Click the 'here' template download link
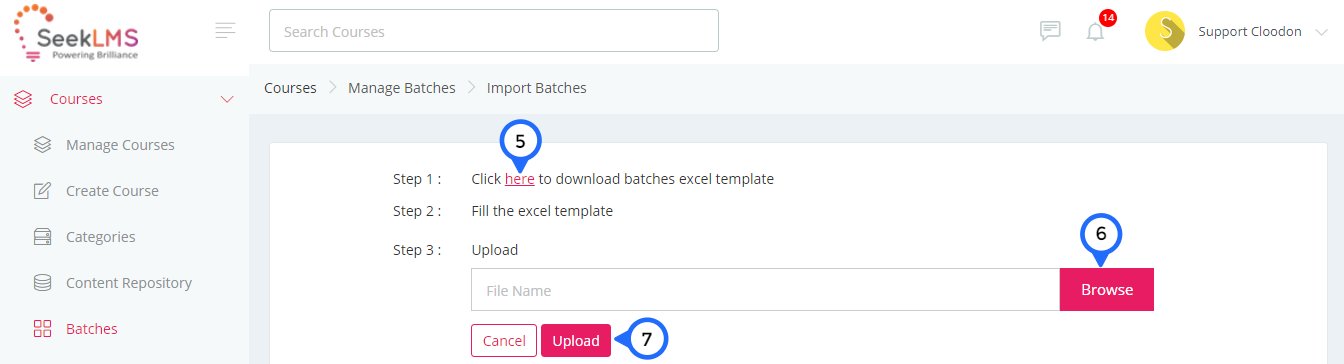 coord(519,179)
